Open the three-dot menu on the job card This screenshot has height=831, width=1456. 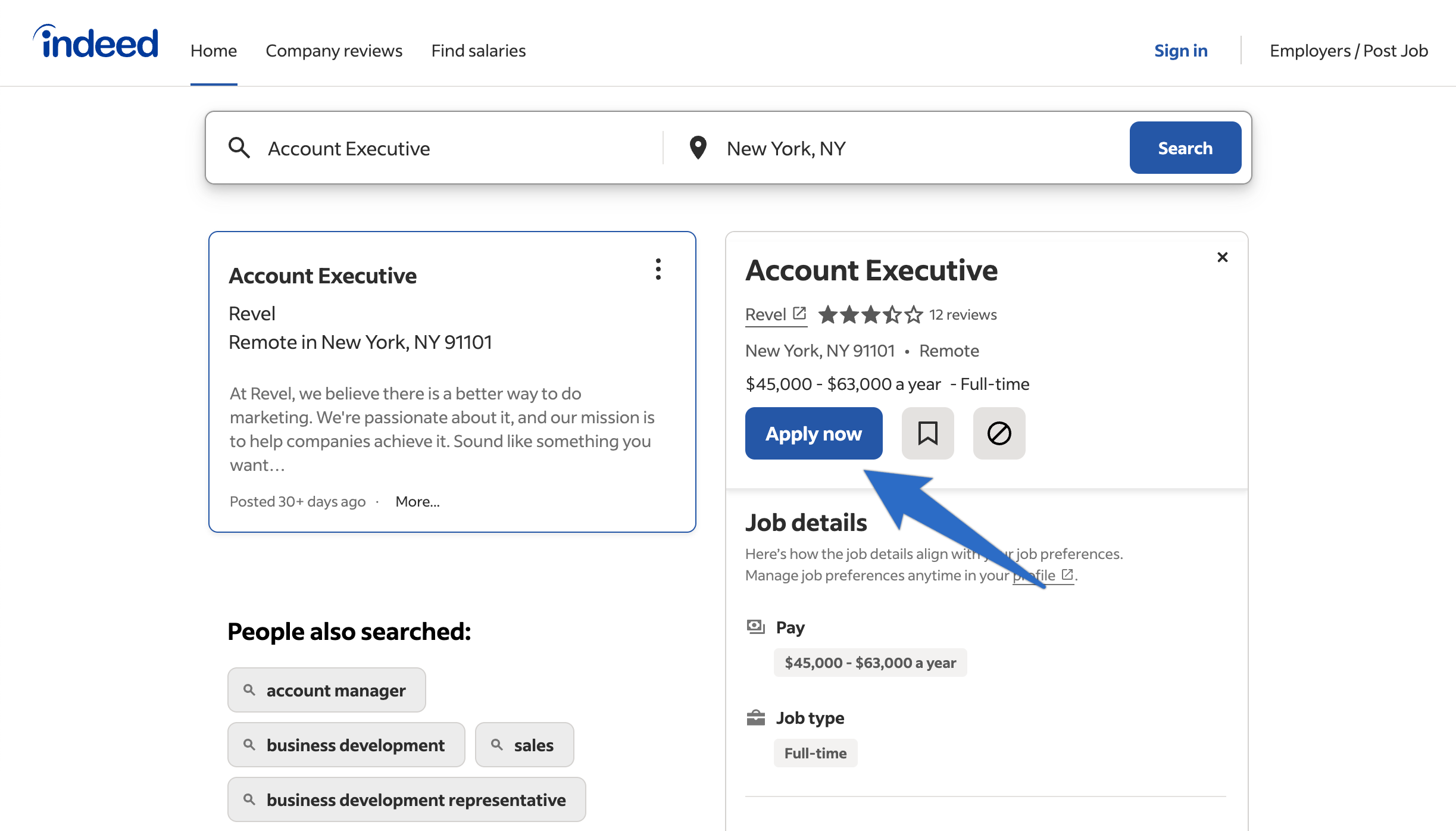click(658, 269)
